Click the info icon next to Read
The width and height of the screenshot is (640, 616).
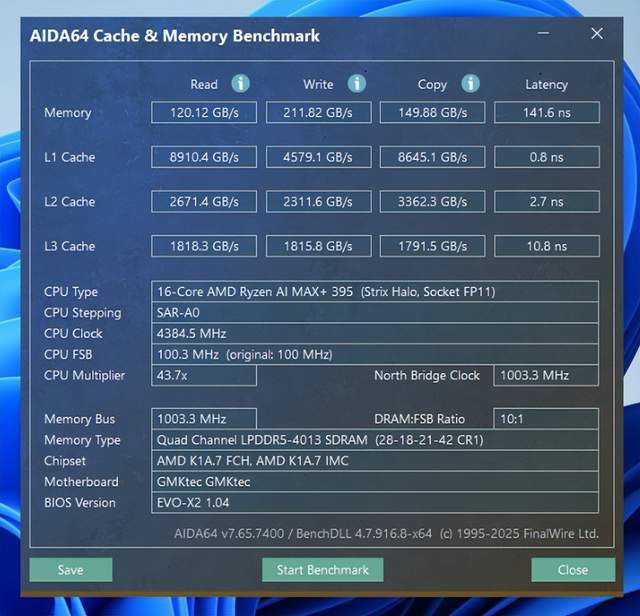pos(241,84)
